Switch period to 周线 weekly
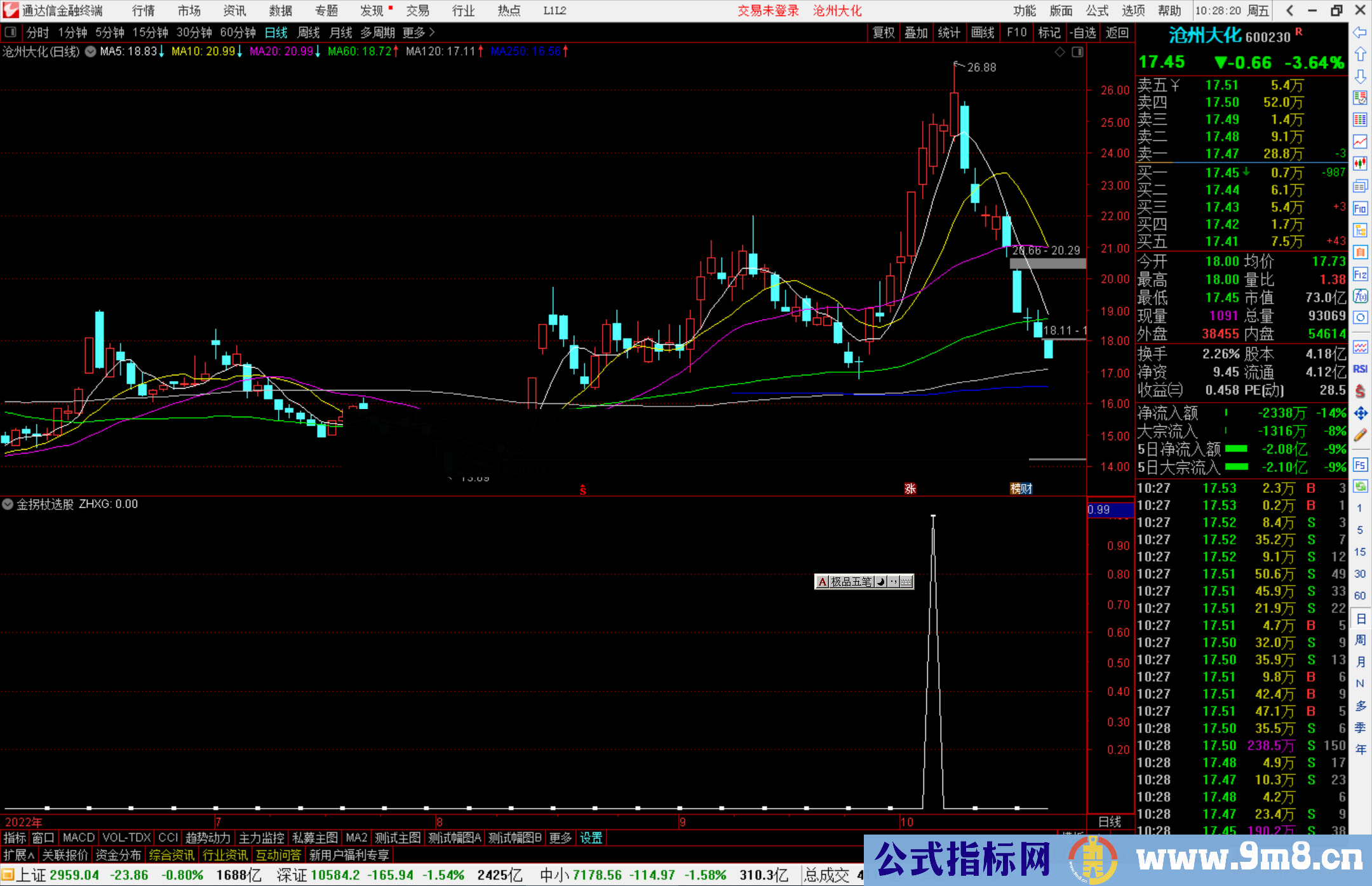This screenshot has height=886, width=1372. [x=309, y=32]
